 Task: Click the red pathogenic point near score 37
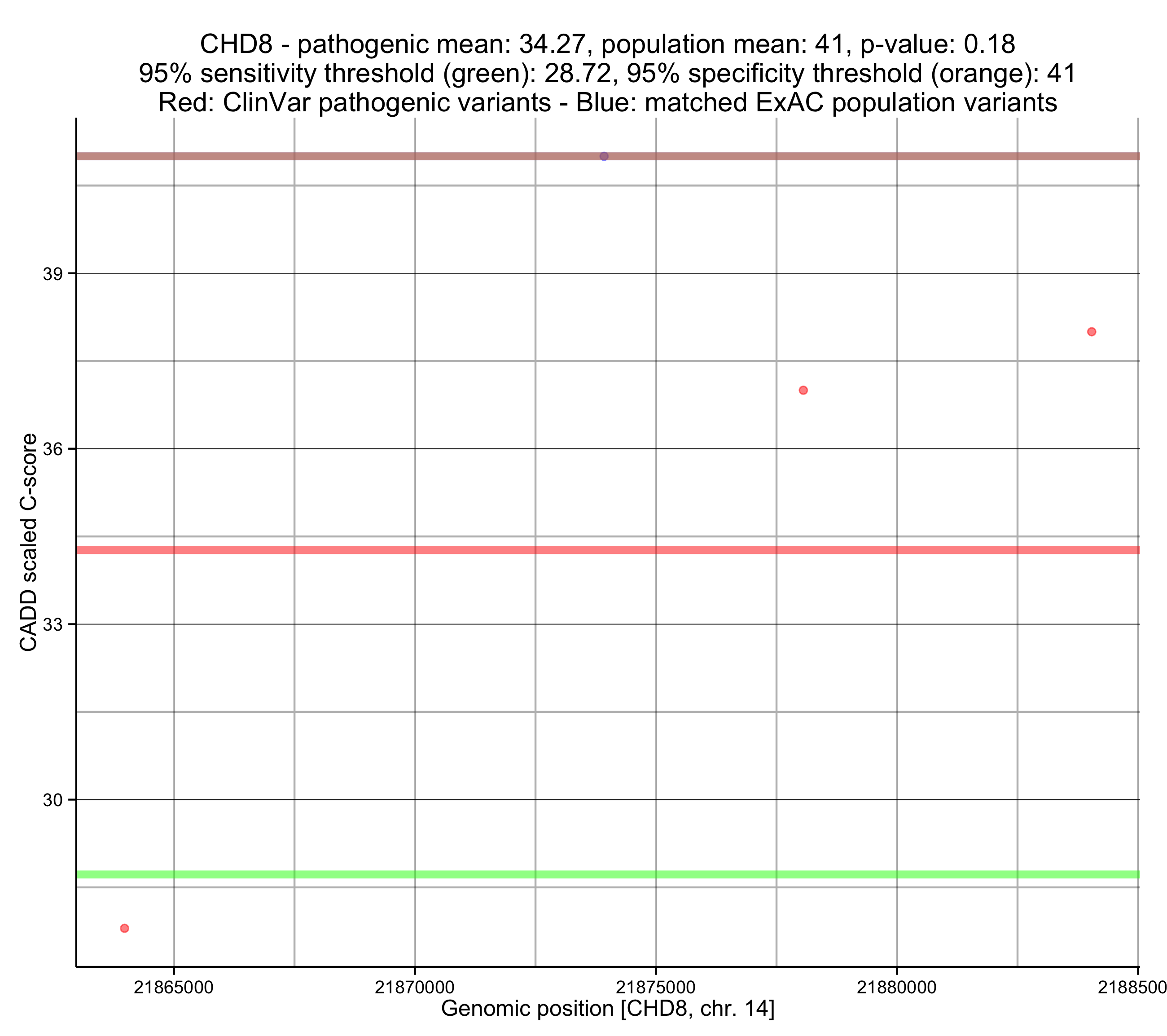pos(803,391)
